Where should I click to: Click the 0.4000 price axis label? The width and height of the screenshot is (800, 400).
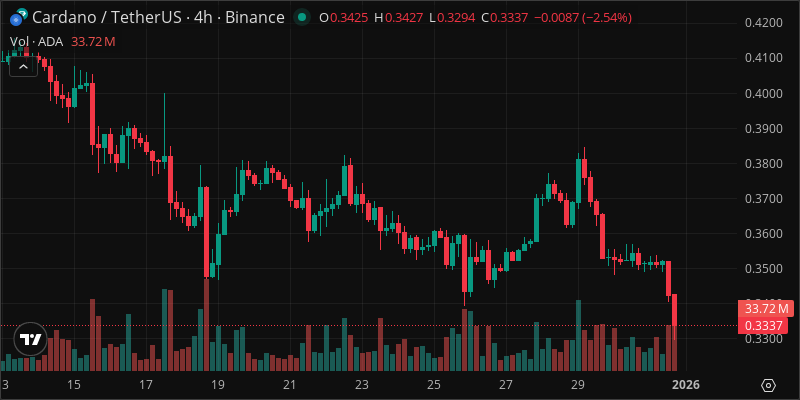click(762, 93)
